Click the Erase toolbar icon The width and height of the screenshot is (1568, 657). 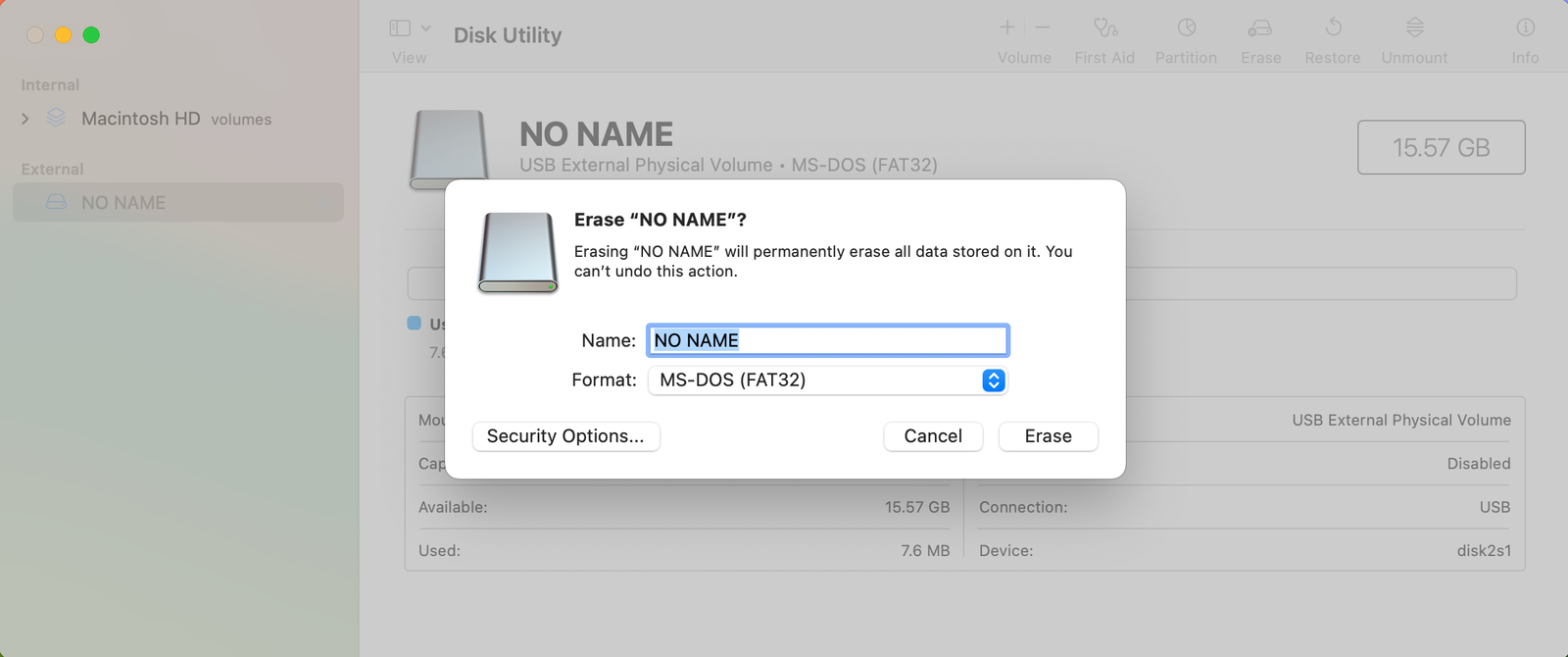[x=1260, y=27]
